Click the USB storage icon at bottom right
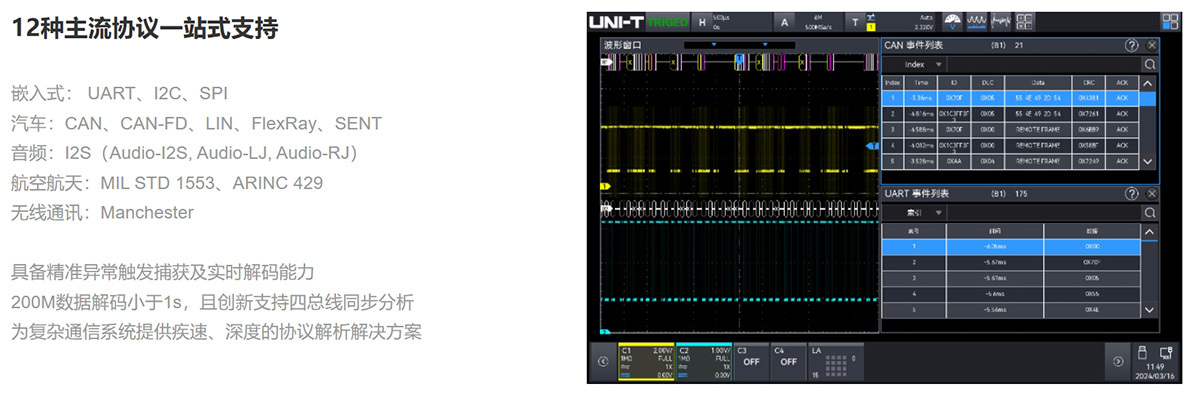The image size is (1200, 395). [x=1143, y=352]
